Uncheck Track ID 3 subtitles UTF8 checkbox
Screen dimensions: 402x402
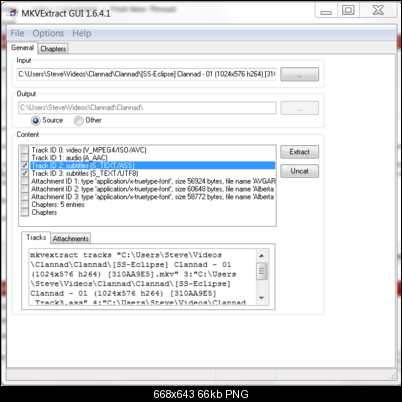coord(25,173)
